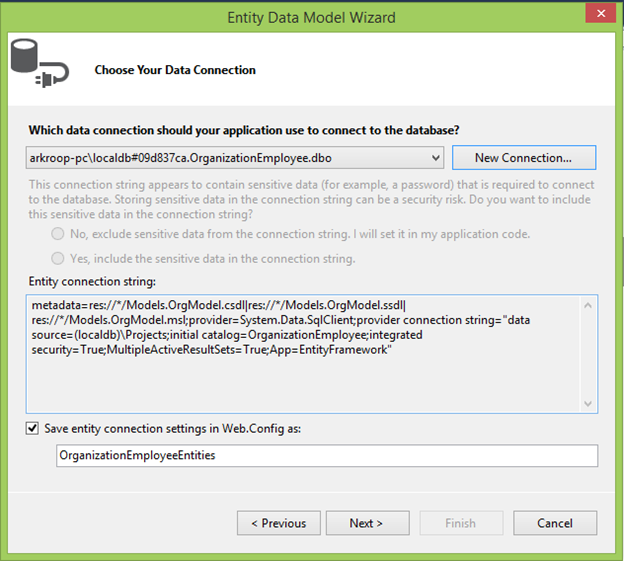The width and height of the screenshot is (624, 561).
Task: Close the Entity Data Model Wizard window
Action: coord(601,14)
